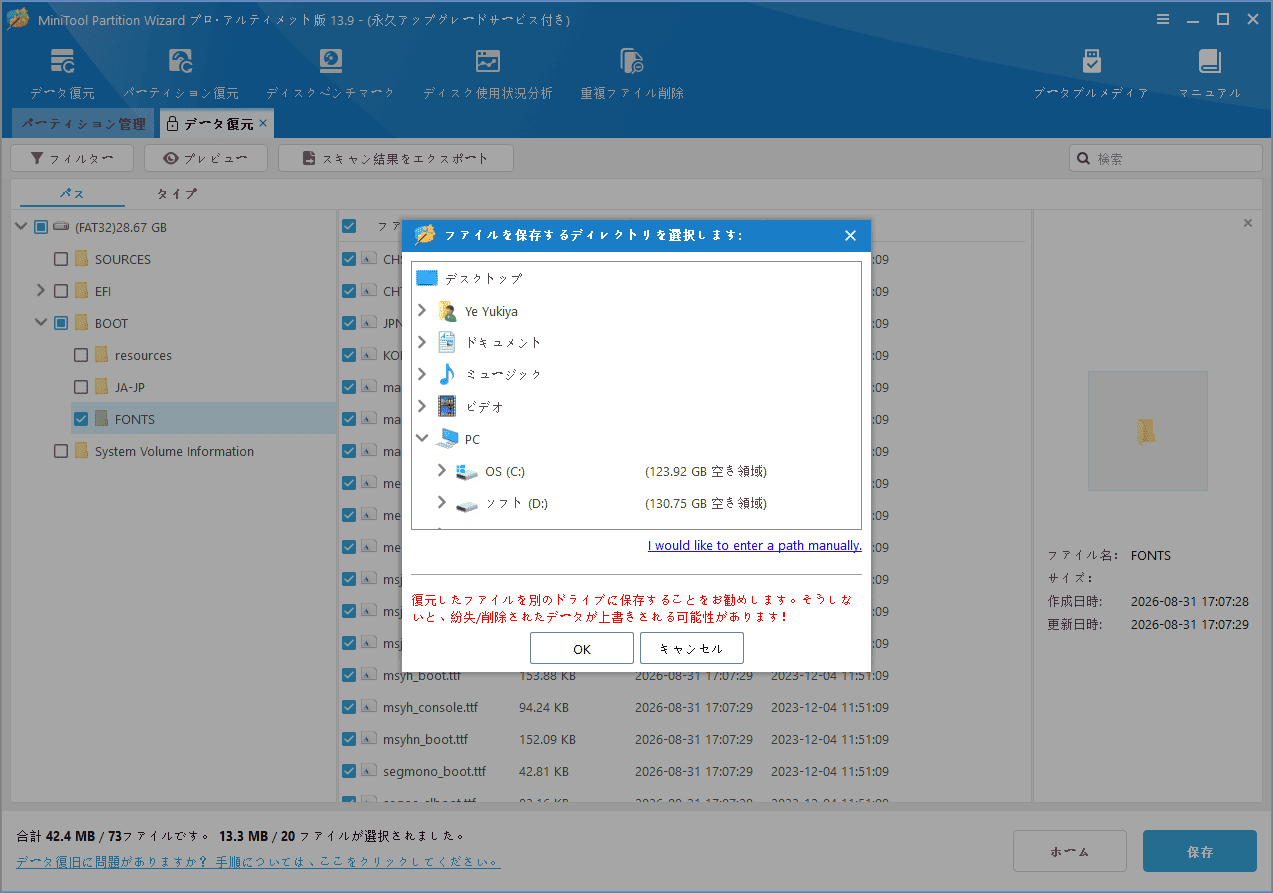The height and width of the screenshot is (893, 1273).
Task: Check the SOURCES folder checkbox
Action: click(61, 259)
